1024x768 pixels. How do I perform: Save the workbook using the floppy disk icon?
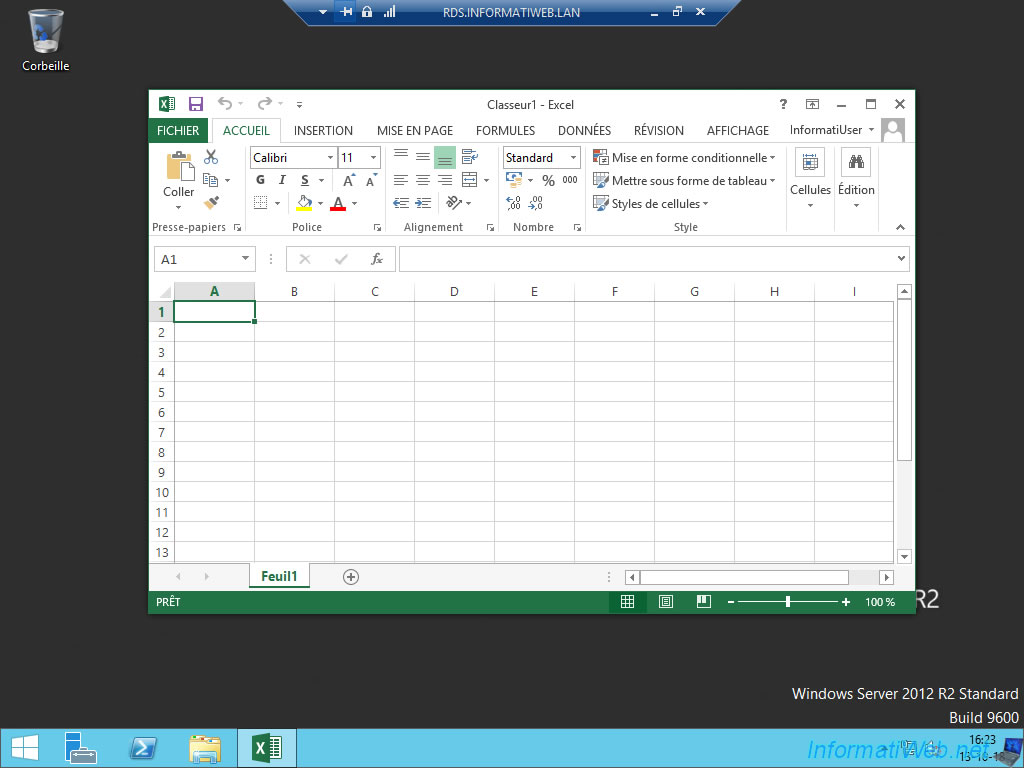(x=195, y=104)
